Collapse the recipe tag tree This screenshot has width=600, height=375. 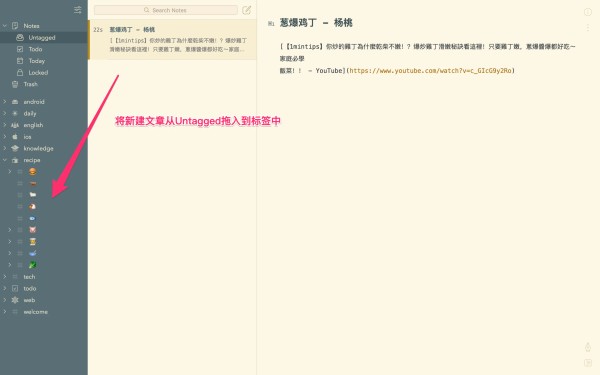pyautogui.click(x=5, y=160)
